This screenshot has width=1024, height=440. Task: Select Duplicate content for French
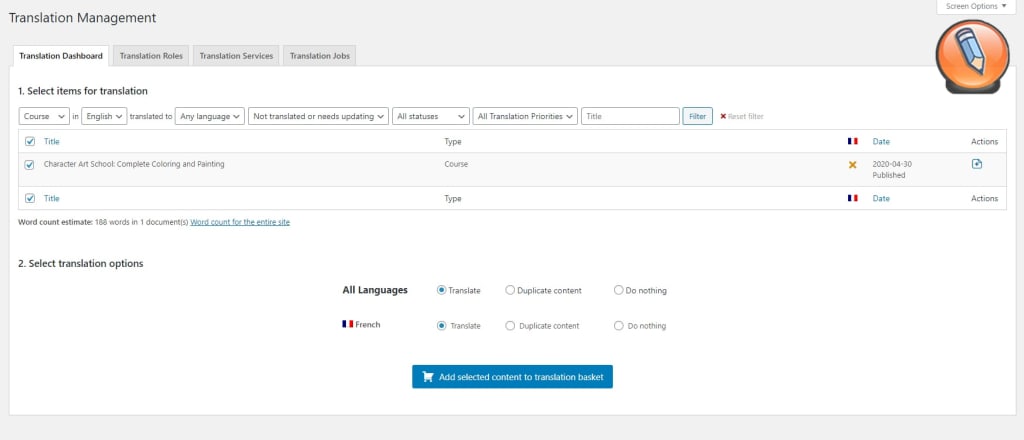pos(510,325)
